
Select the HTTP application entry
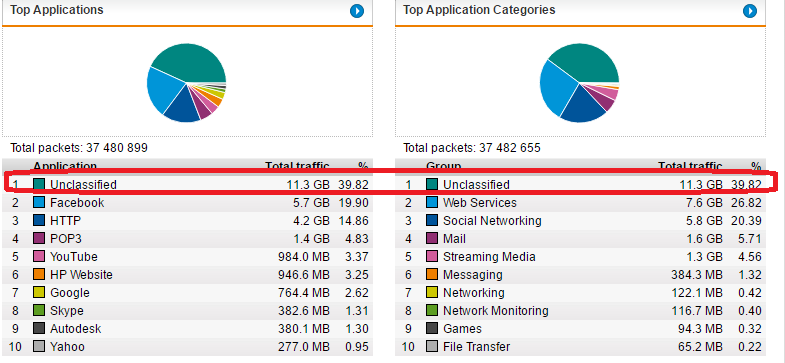[x=66, y=221]
